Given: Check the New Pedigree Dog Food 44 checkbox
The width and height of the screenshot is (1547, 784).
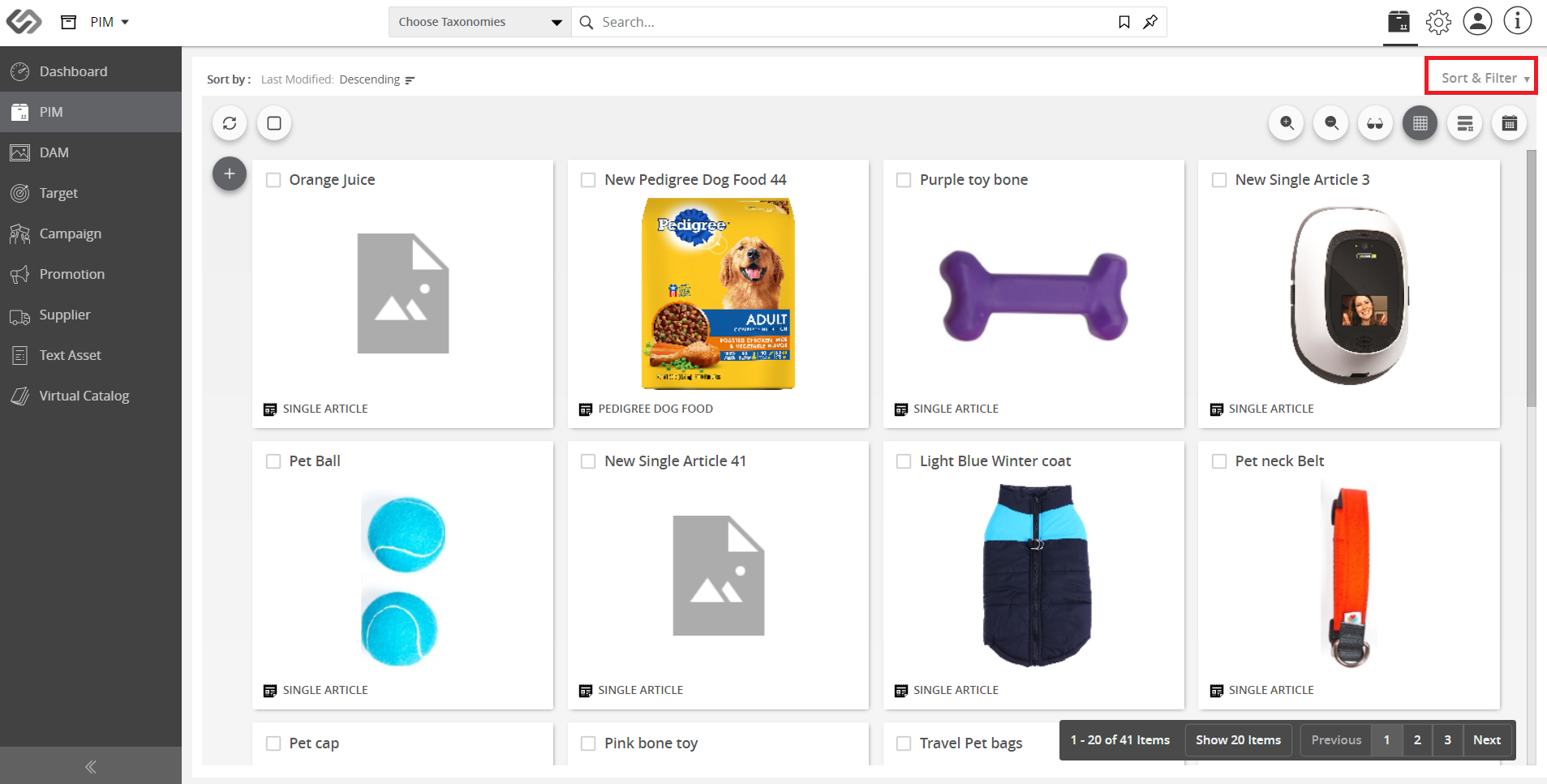Looking at the screenshot, I should pyautogui.click(x=588, y=180).
